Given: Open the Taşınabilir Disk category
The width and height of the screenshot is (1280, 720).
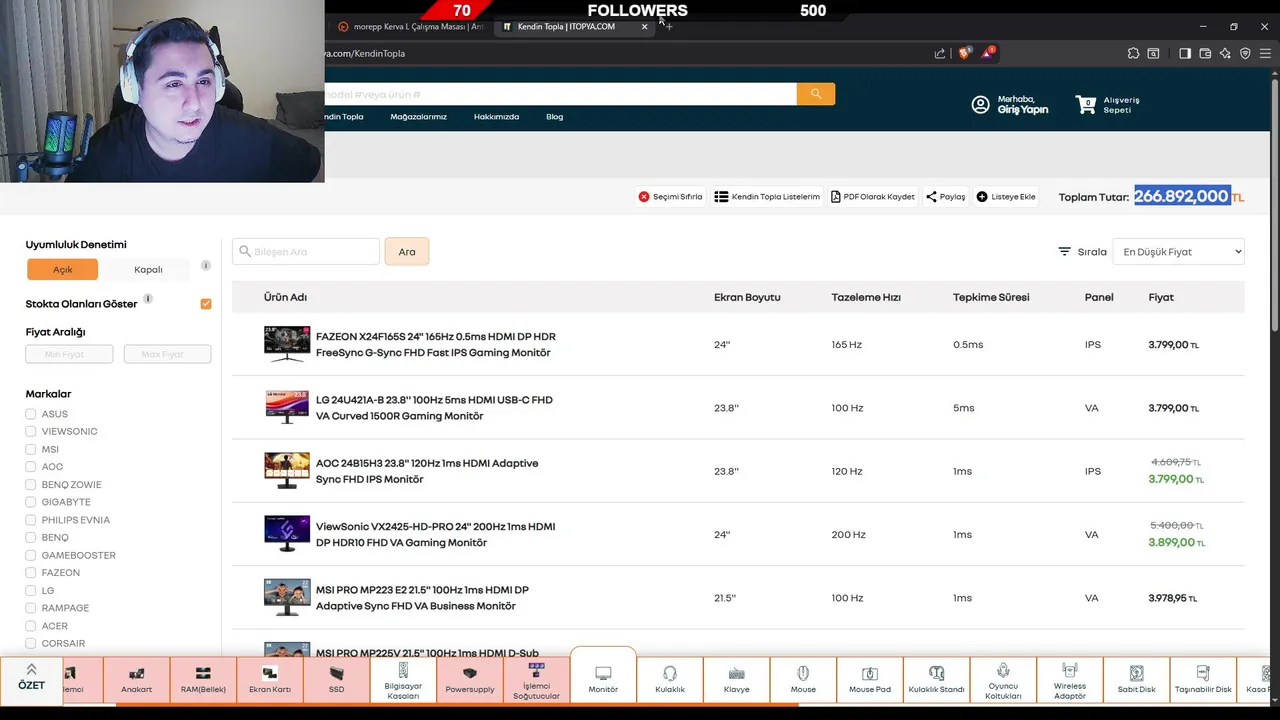Looking at the screenshot, I should (x=1203, y=680).
